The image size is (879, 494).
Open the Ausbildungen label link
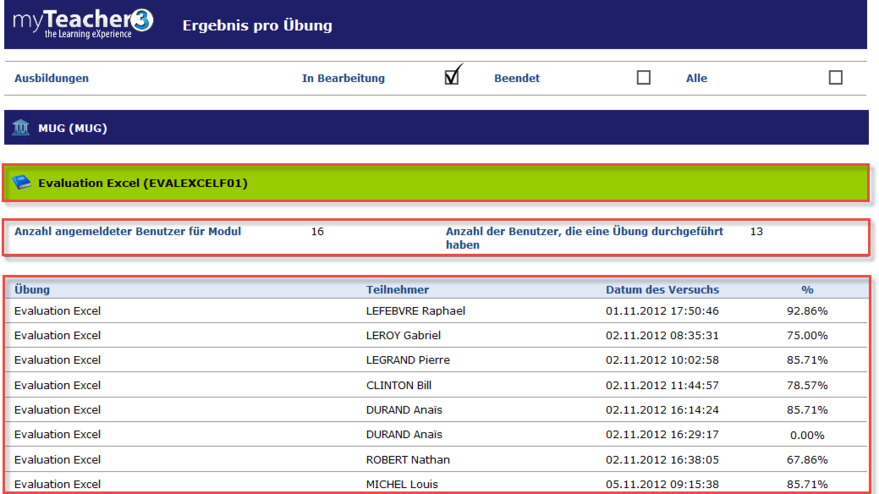(x=51, y=78)
